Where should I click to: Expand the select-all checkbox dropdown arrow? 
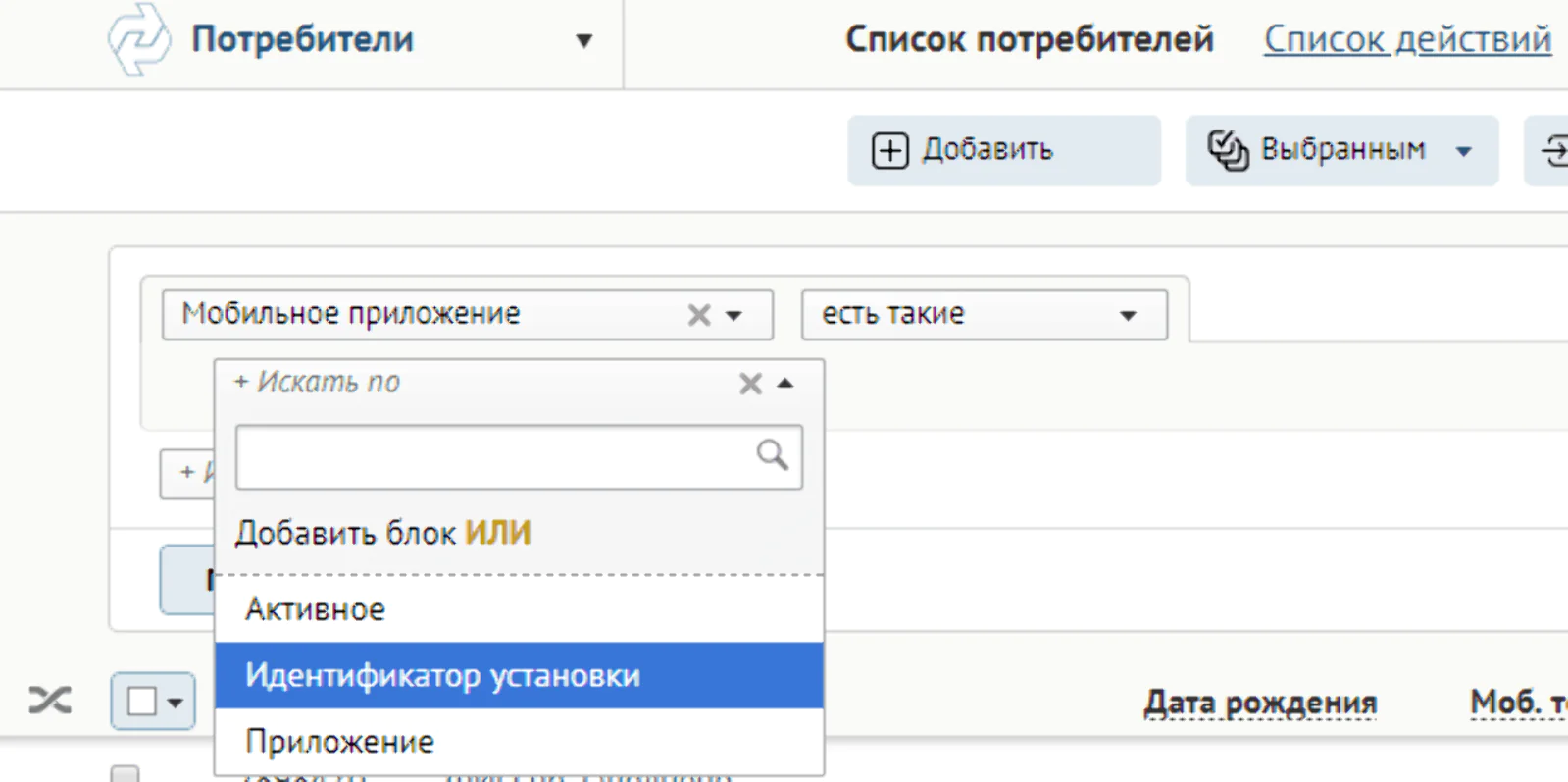tap(176, 703)
